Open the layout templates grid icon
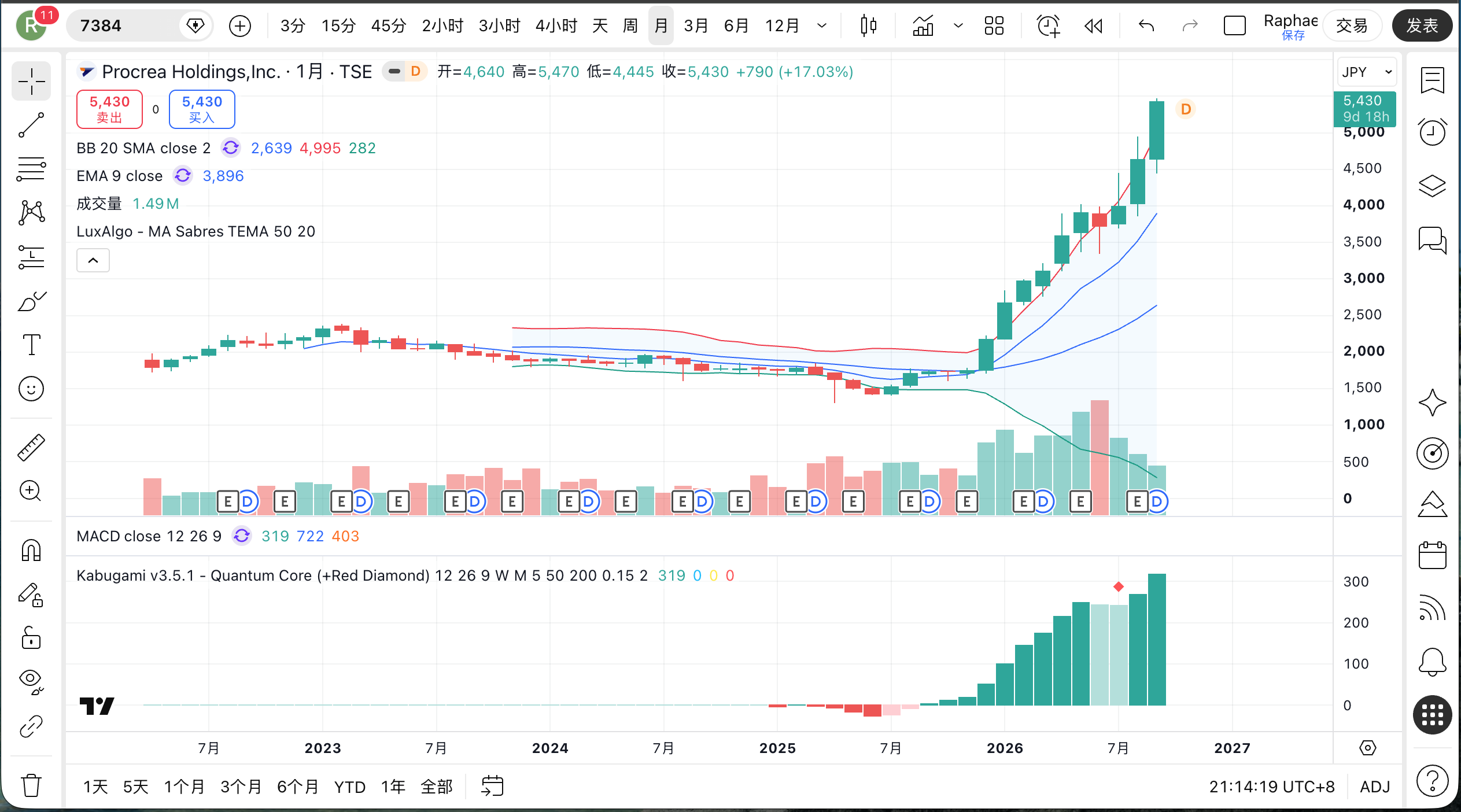The width and height of the screenshot is (1461, 812). pos(994,26)
